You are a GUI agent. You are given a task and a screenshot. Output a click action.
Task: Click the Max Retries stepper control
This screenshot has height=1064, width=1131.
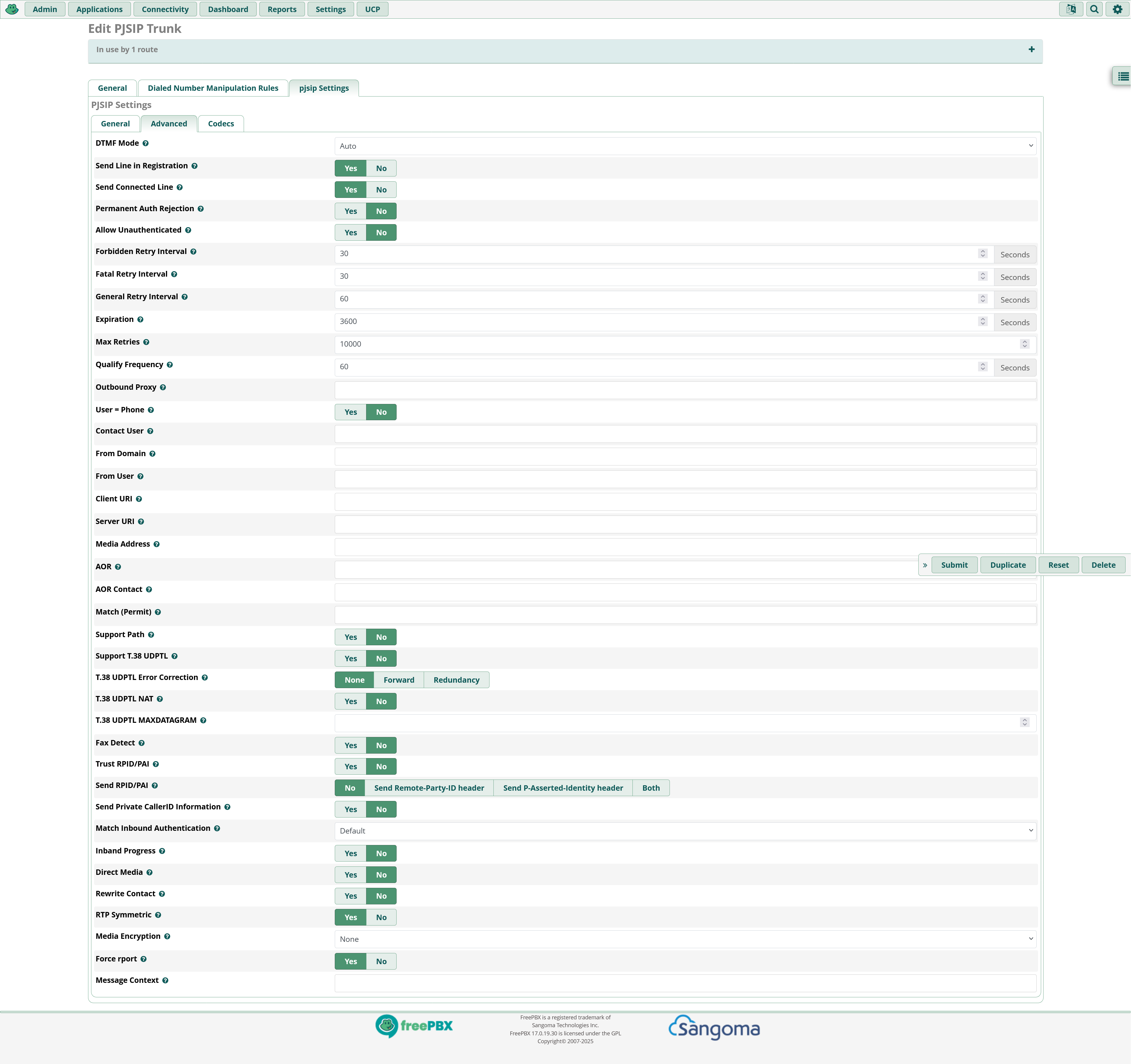pos(1025,344)
